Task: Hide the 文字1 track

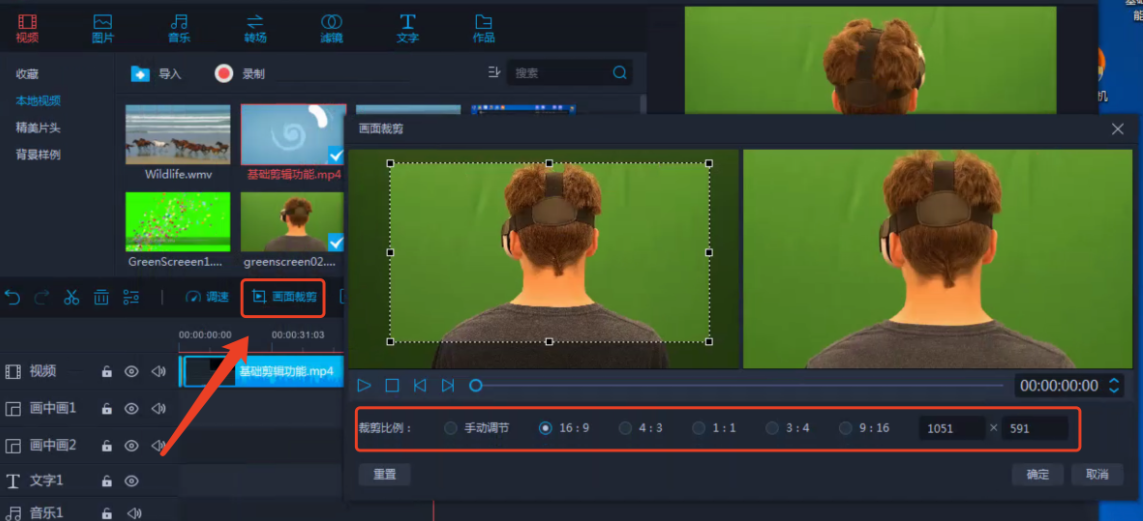Action: (131, 481)
